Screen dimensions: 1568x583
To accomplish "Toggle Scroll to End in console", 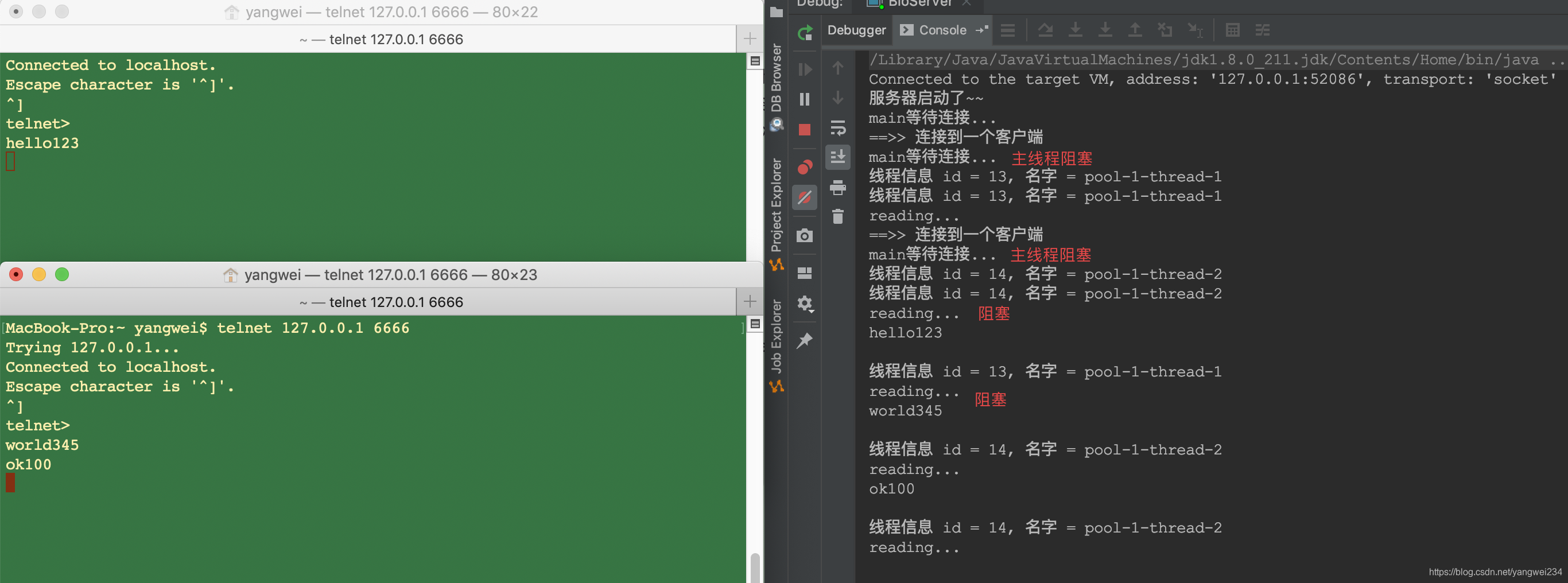I will pos(838,157).
